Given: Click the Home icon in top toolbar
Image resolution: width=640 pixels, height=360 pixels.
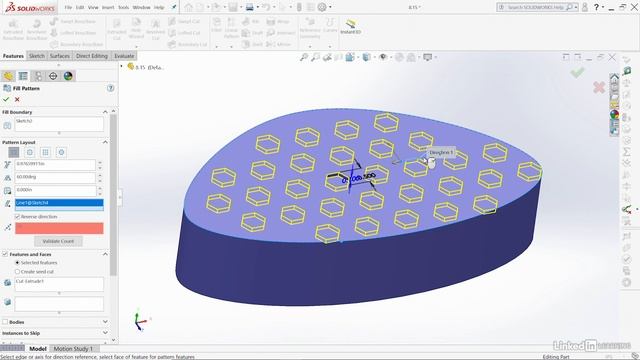Looking at the screenshot, I should click(x=189, y=7).
